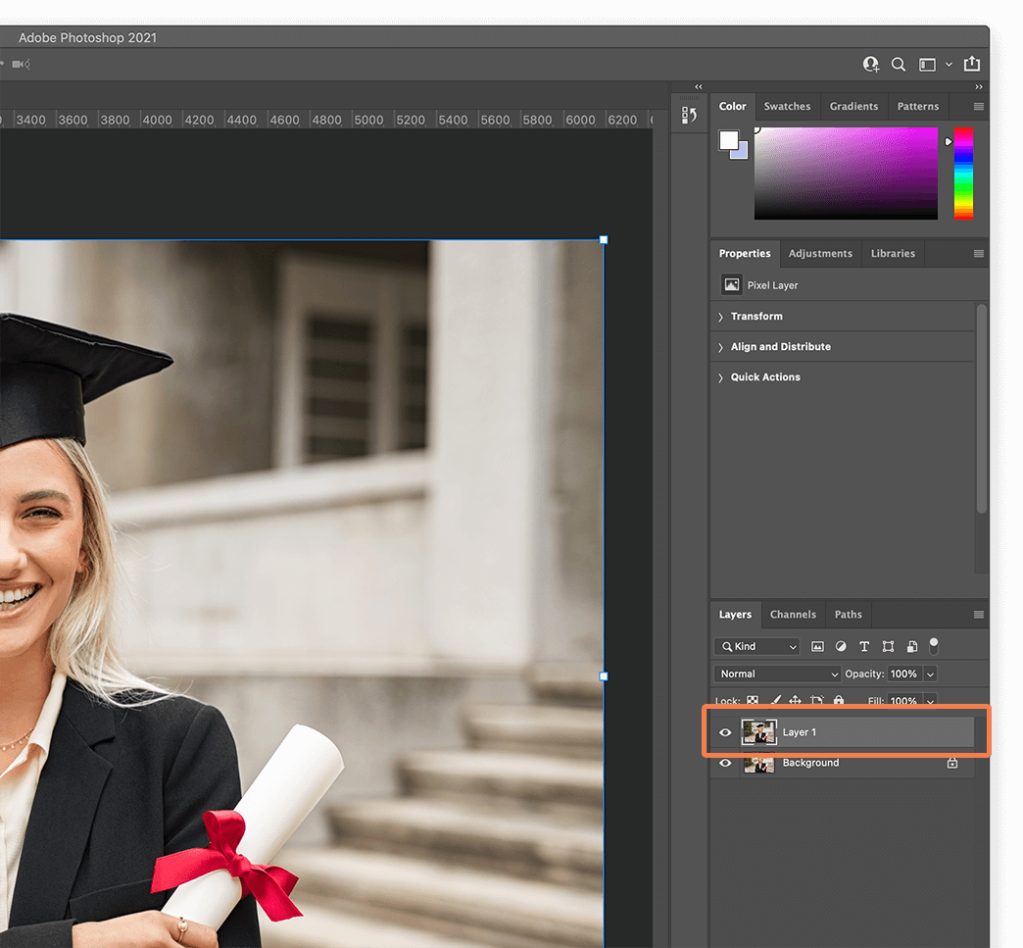
Task: Open the History panel icon in collapsed dock
Action: (x=689, y=115)
